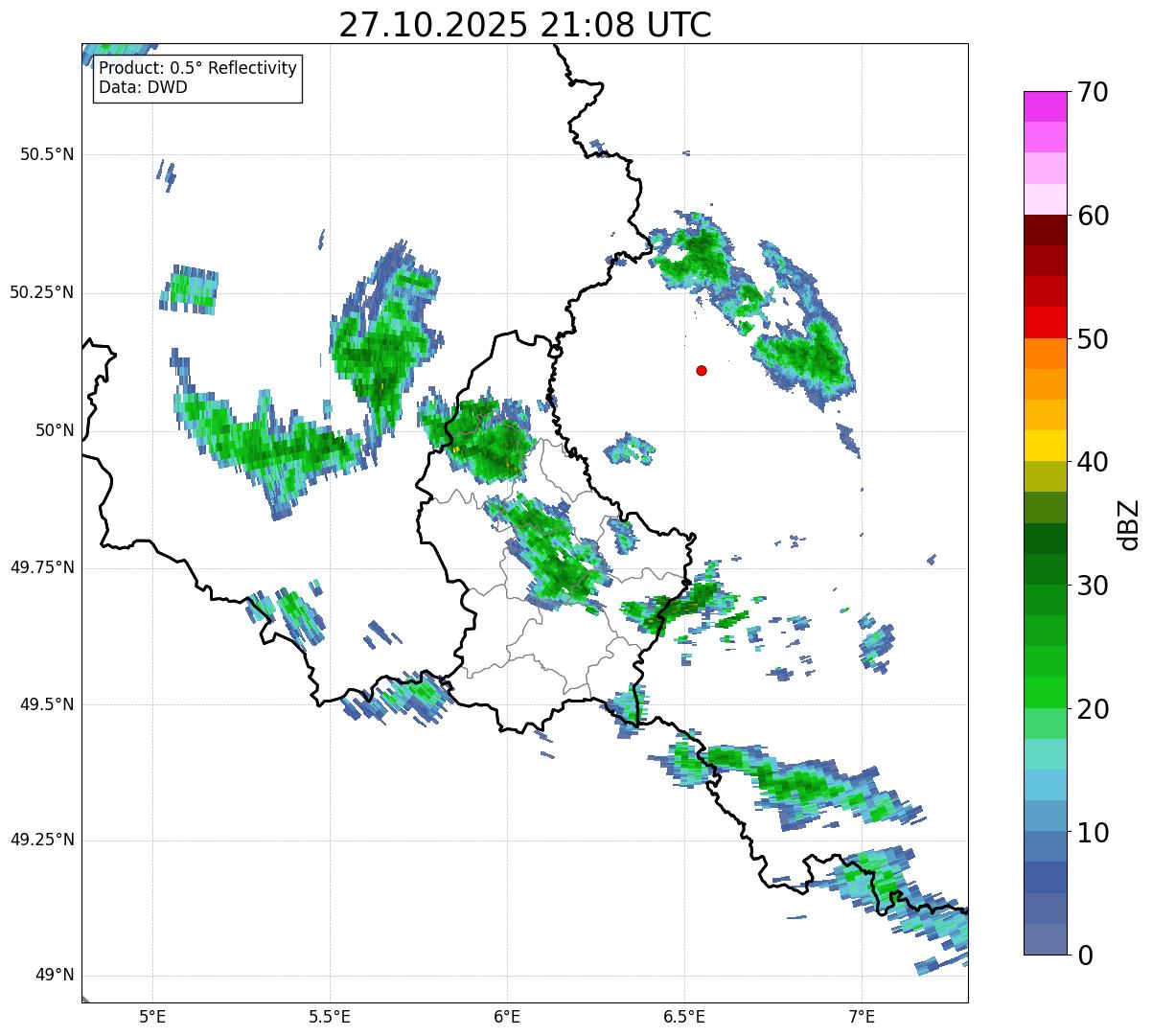Click the 49.5°N latitude label

coord(48,704)
